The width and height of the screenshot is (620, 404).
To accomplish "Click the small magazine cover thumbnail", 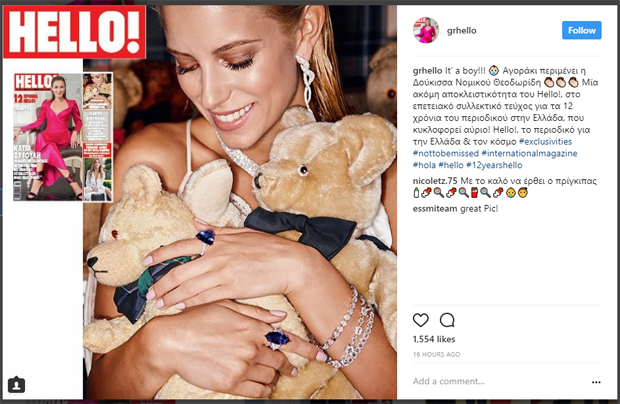I will click(x=63, y=137).
